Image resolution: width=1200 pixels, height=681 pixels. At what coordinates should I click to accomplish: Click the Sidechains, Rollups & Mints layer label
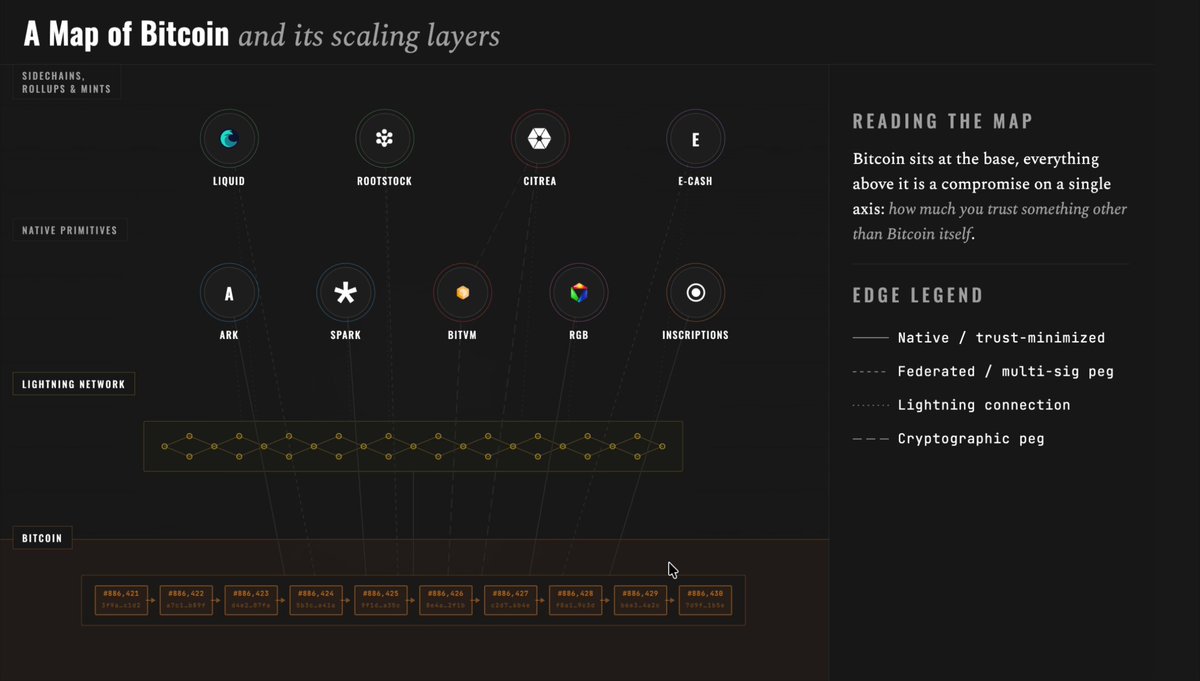pyautogui.click(x=66, y=82)
